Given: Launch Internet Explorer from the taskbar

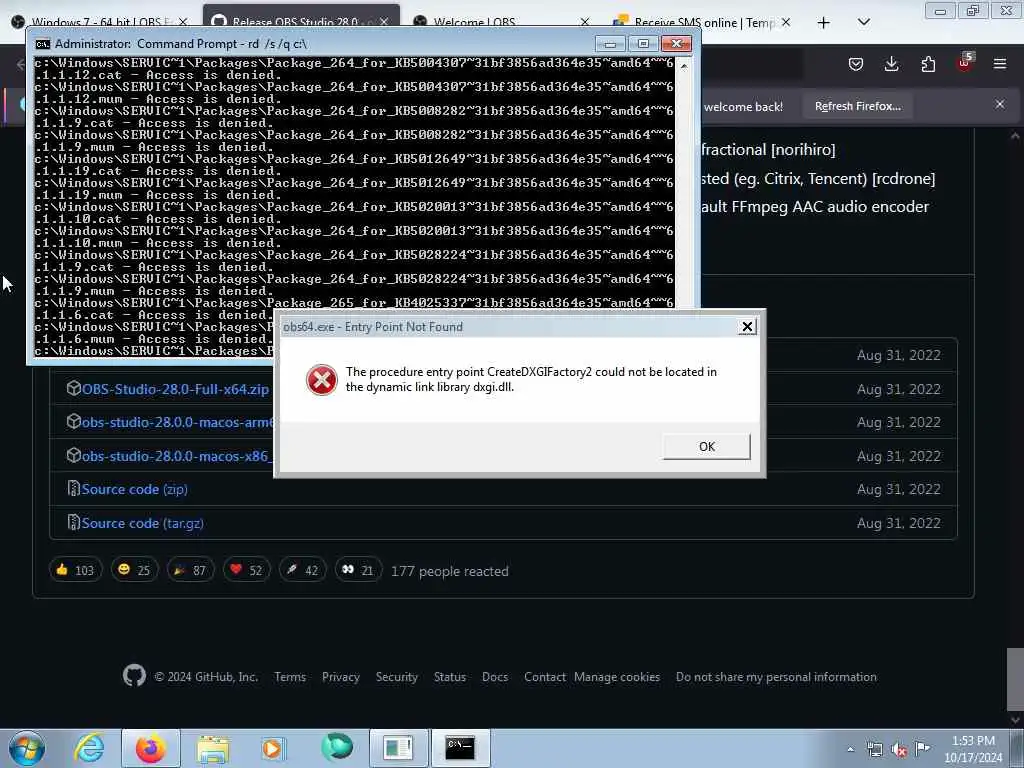Looking at the screenshot, I should (89, 748).
